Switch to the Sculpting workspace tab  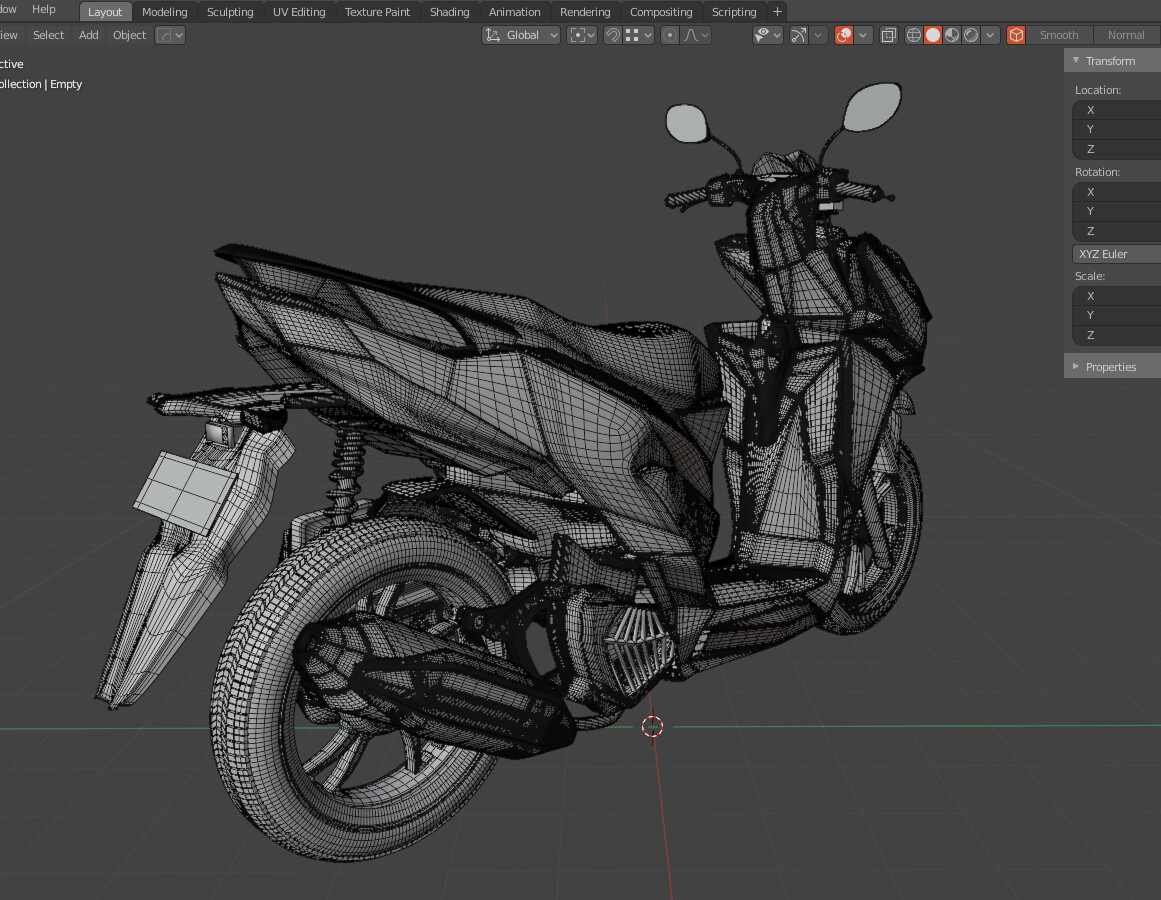point(230,12)
